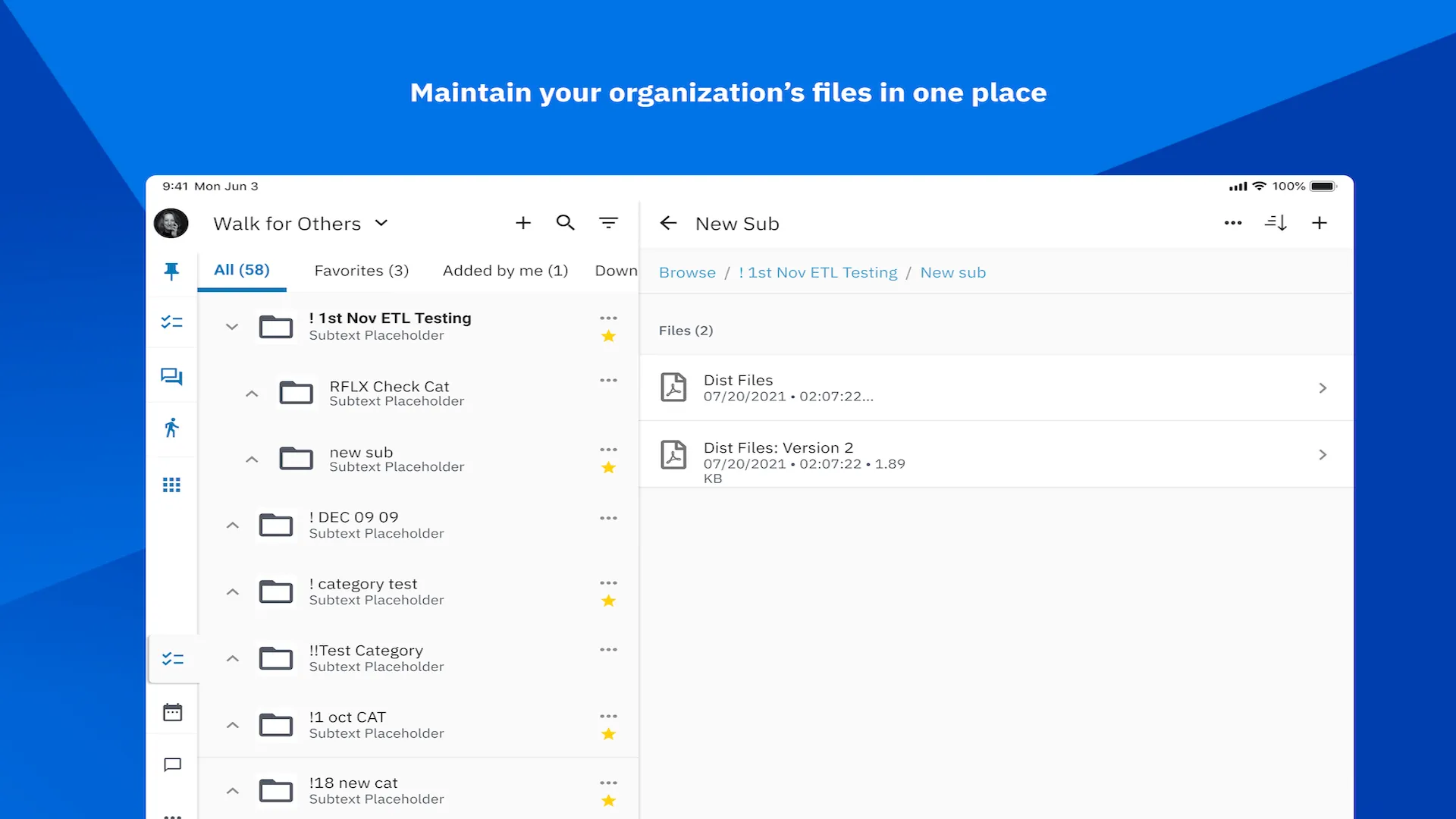Switch to the Added by me (1) tab

pos(506,269)
